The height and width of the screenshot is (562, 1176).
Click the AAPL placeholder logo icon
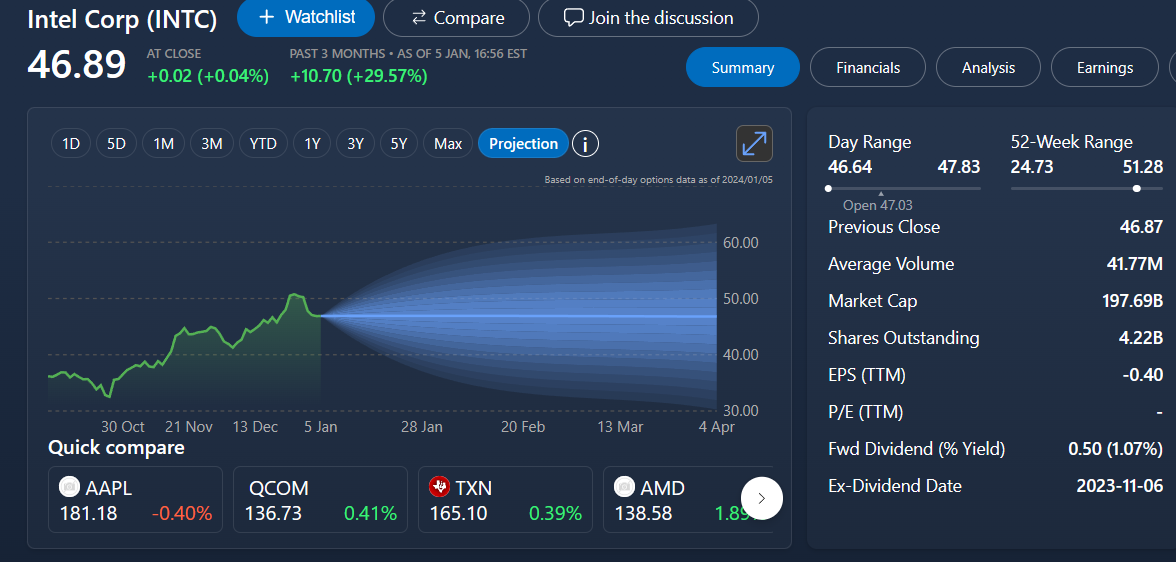pos(70,487)
